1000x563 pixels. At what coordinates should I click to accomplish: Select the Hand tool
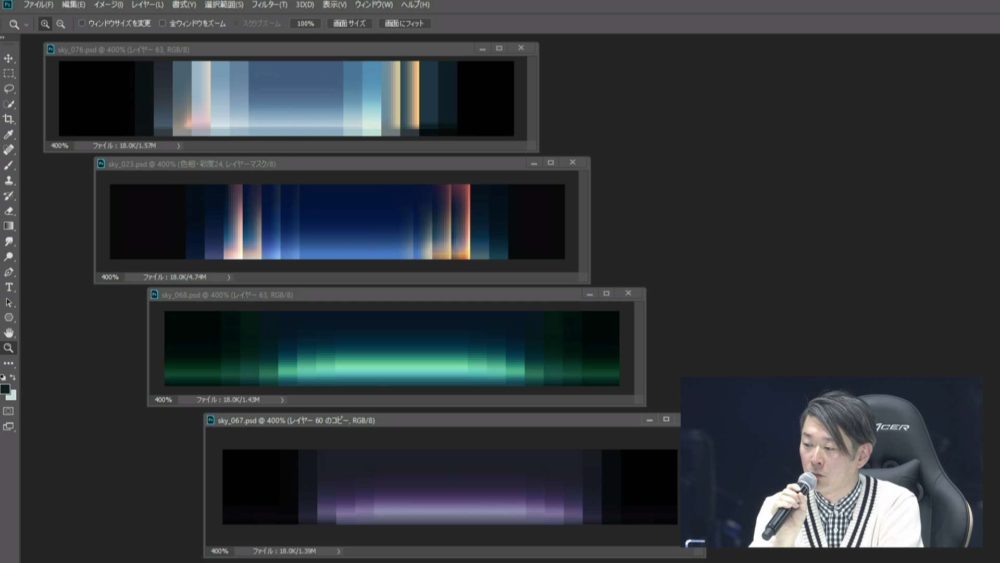click(x=9, y=332)
